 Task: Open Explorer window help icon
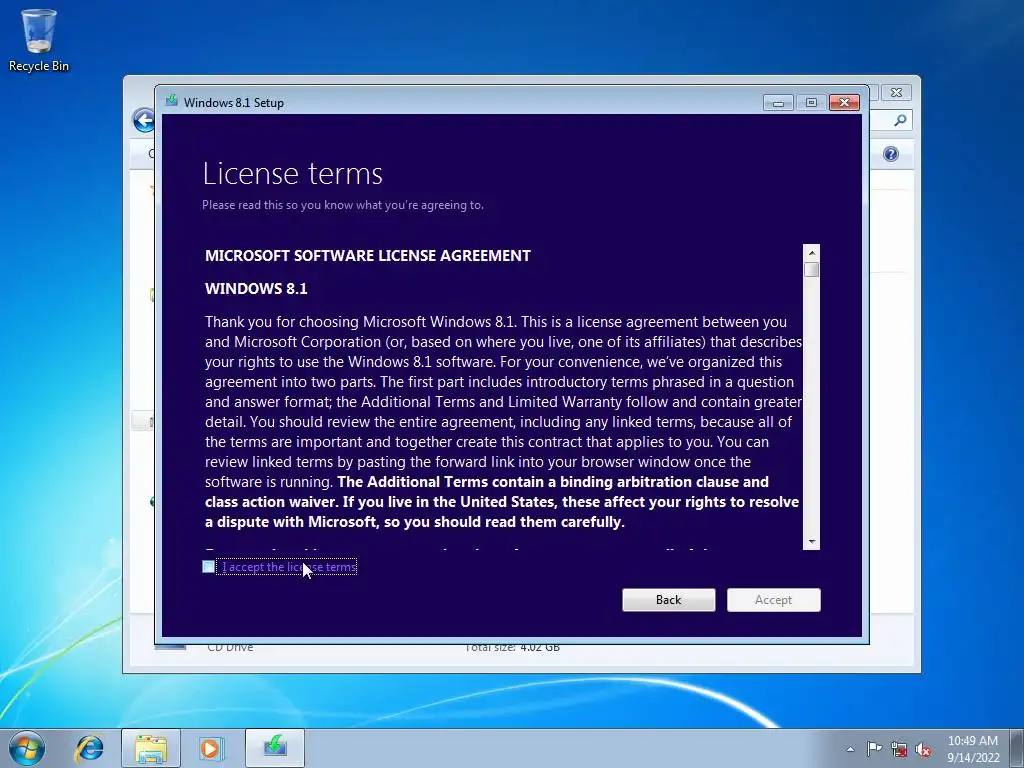[891, 154]
